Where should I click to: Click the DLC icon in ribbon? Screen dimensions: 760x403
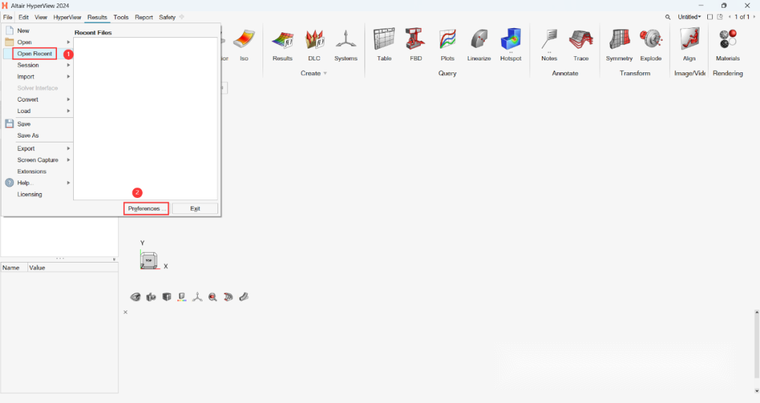[x=314, y=43]
